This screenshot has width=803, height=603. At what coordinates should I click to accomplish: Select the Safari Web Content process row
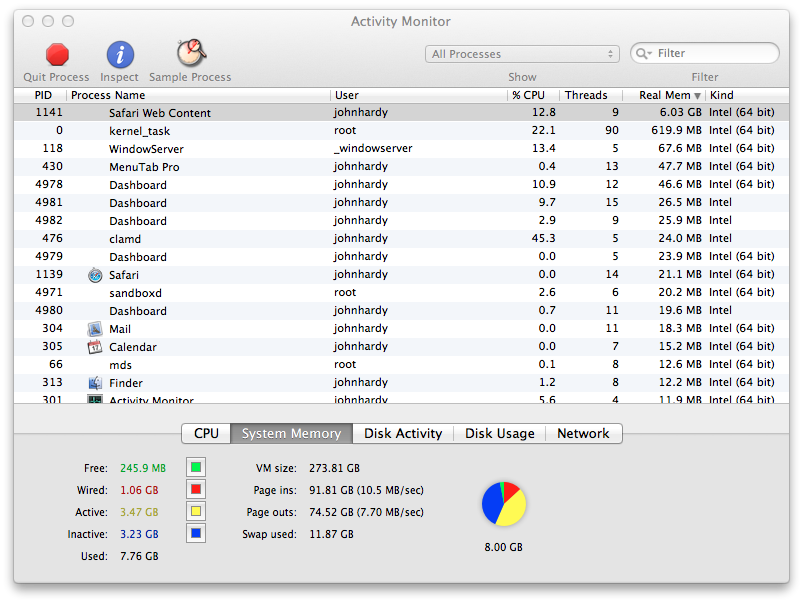[402, 113]
